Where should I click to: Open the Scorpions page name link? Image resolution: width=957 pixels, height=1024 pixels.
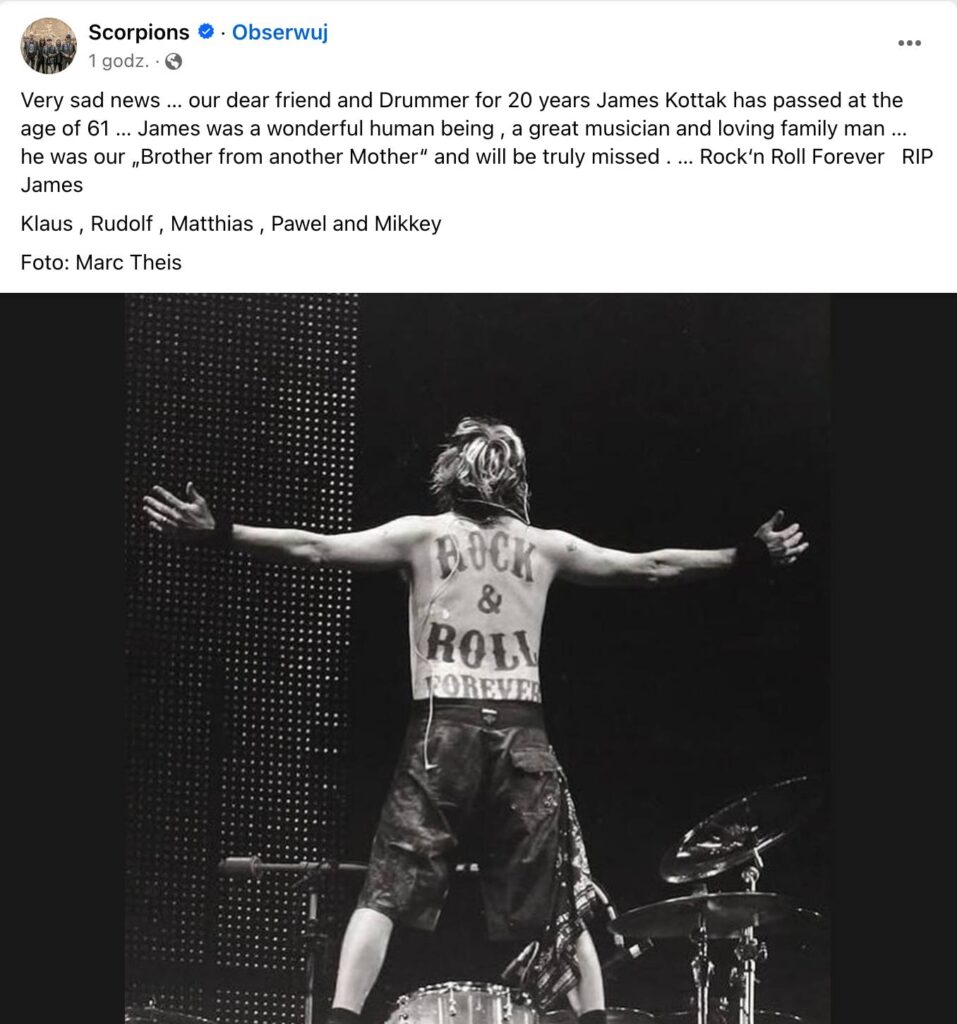pyautogui.click(x=139, y=33)
